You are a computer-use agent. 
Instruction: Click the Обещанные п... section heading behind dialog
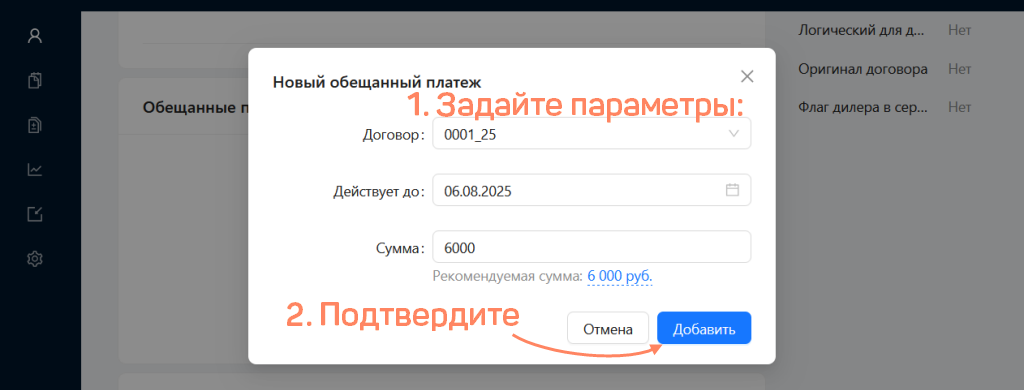pyautogui.click(x=195, y=107)
